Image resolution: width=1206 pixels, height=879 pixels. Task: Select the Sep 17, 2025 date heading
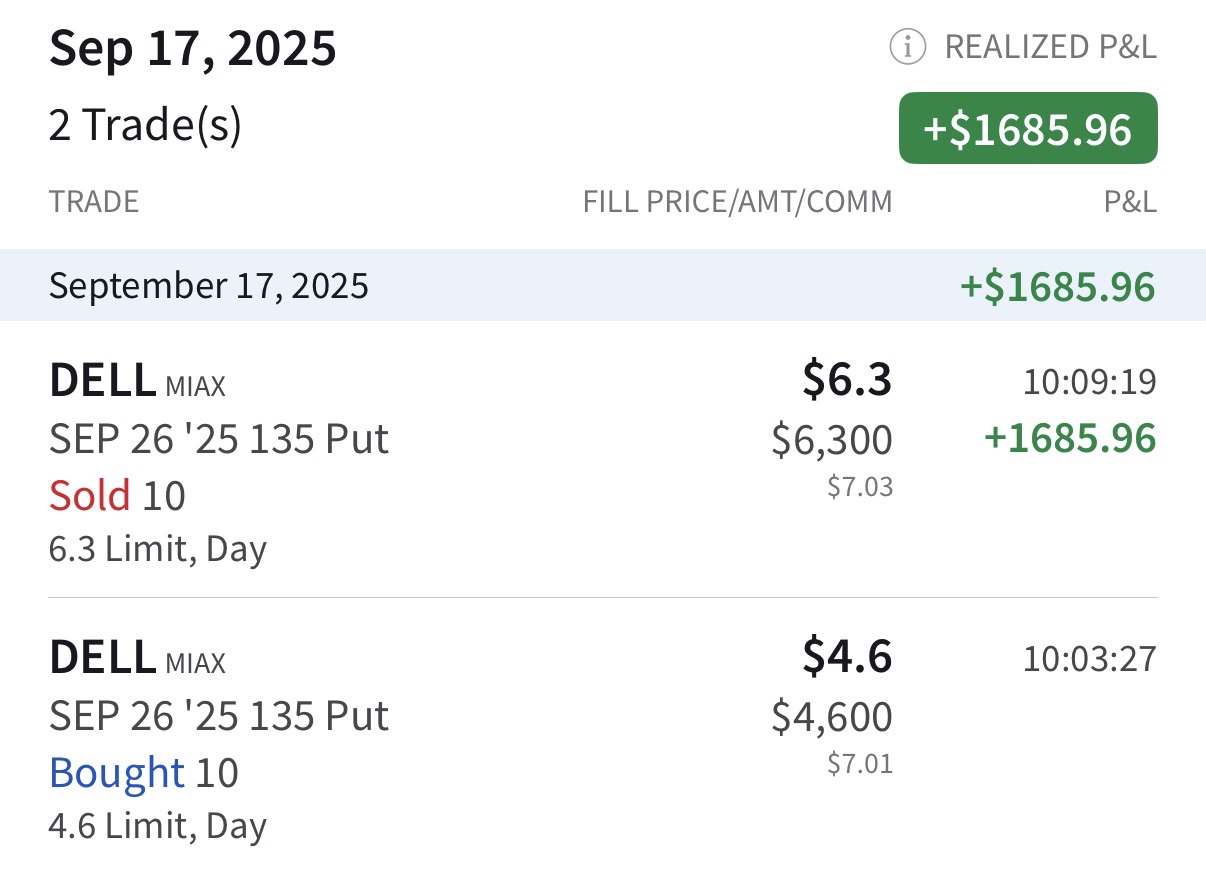[x=193, y=48]
